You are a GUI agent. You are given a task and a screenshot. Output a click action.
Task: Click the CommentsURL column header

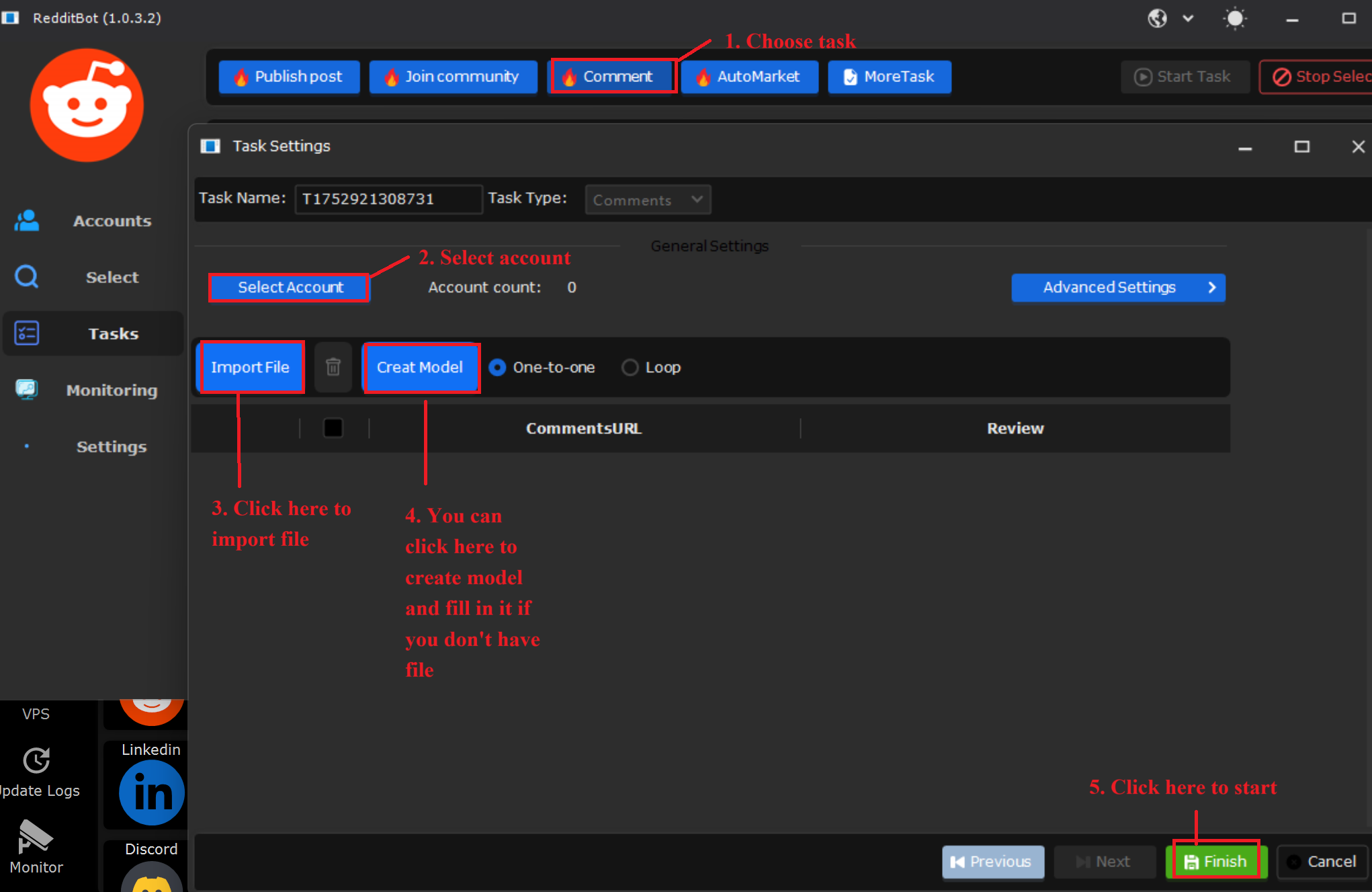[584, 428]
